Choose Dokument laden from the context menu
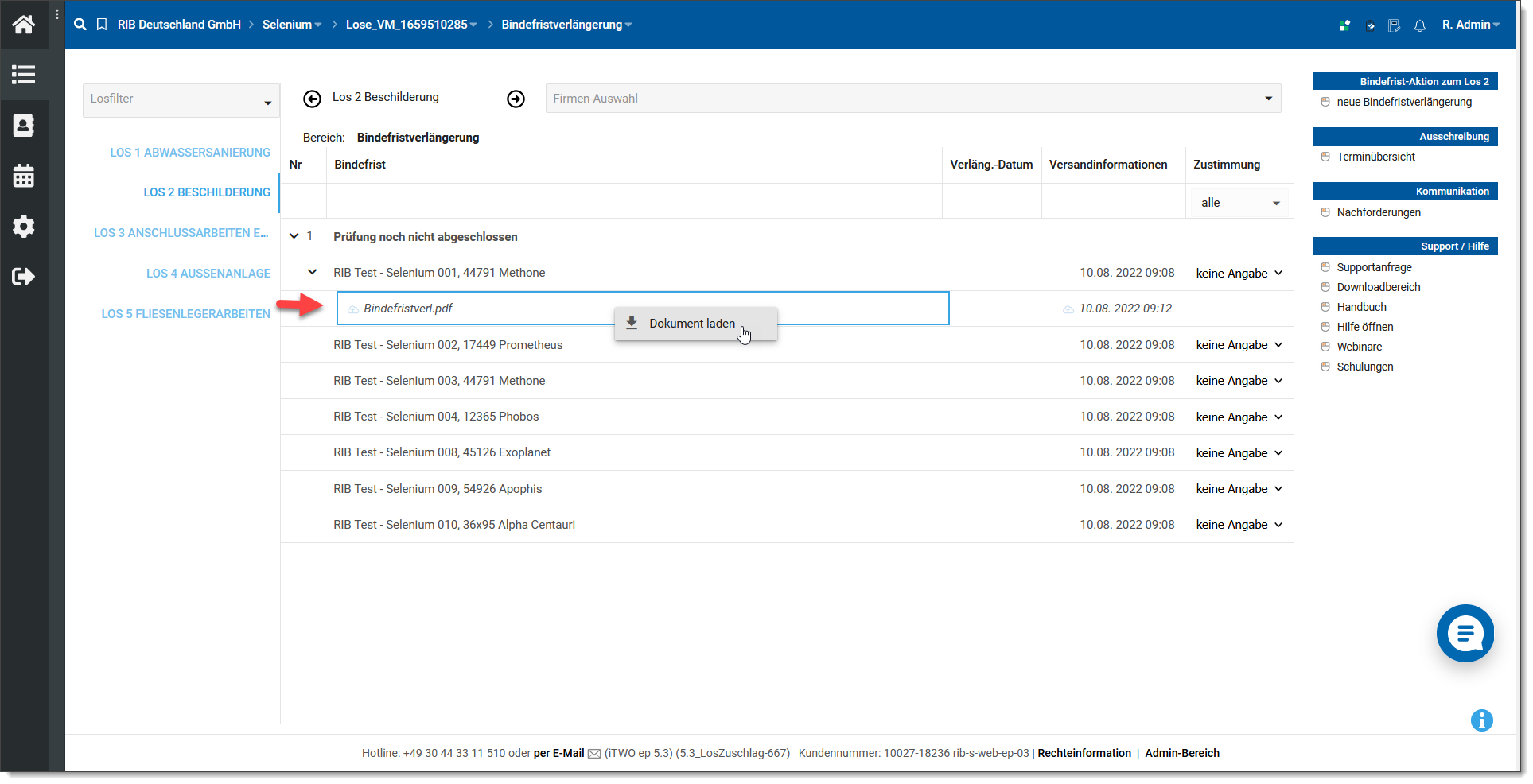Screen dimensions: 1533x784 696,324
